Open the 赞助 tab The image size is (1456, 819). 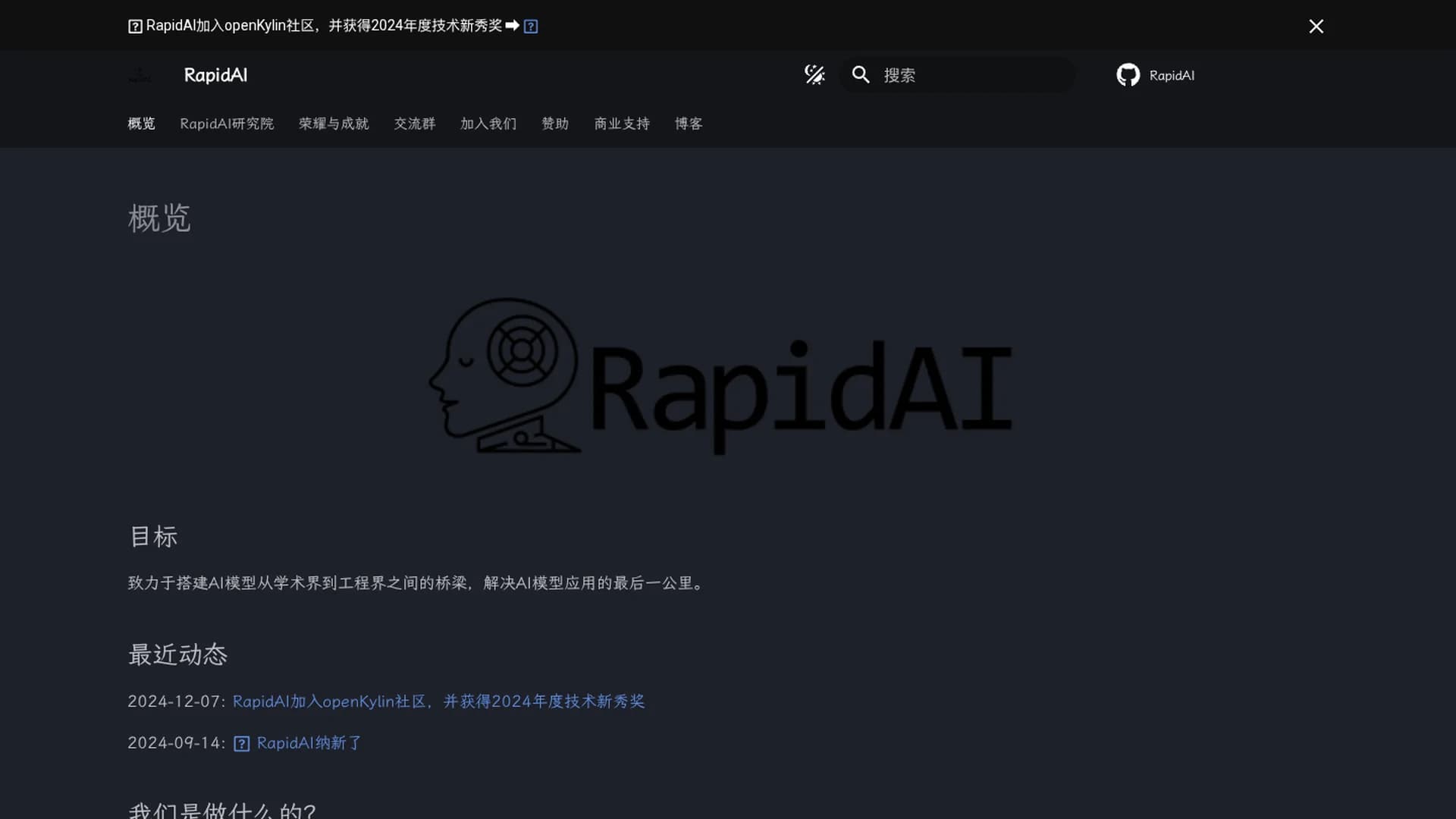[x=555, y=124]
